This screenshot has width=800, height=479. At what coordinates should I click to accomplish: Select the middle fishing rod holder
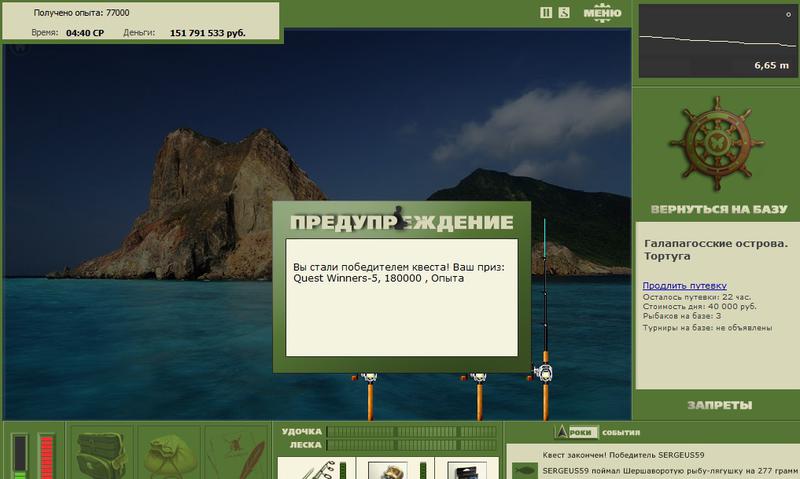click(479, 396)
